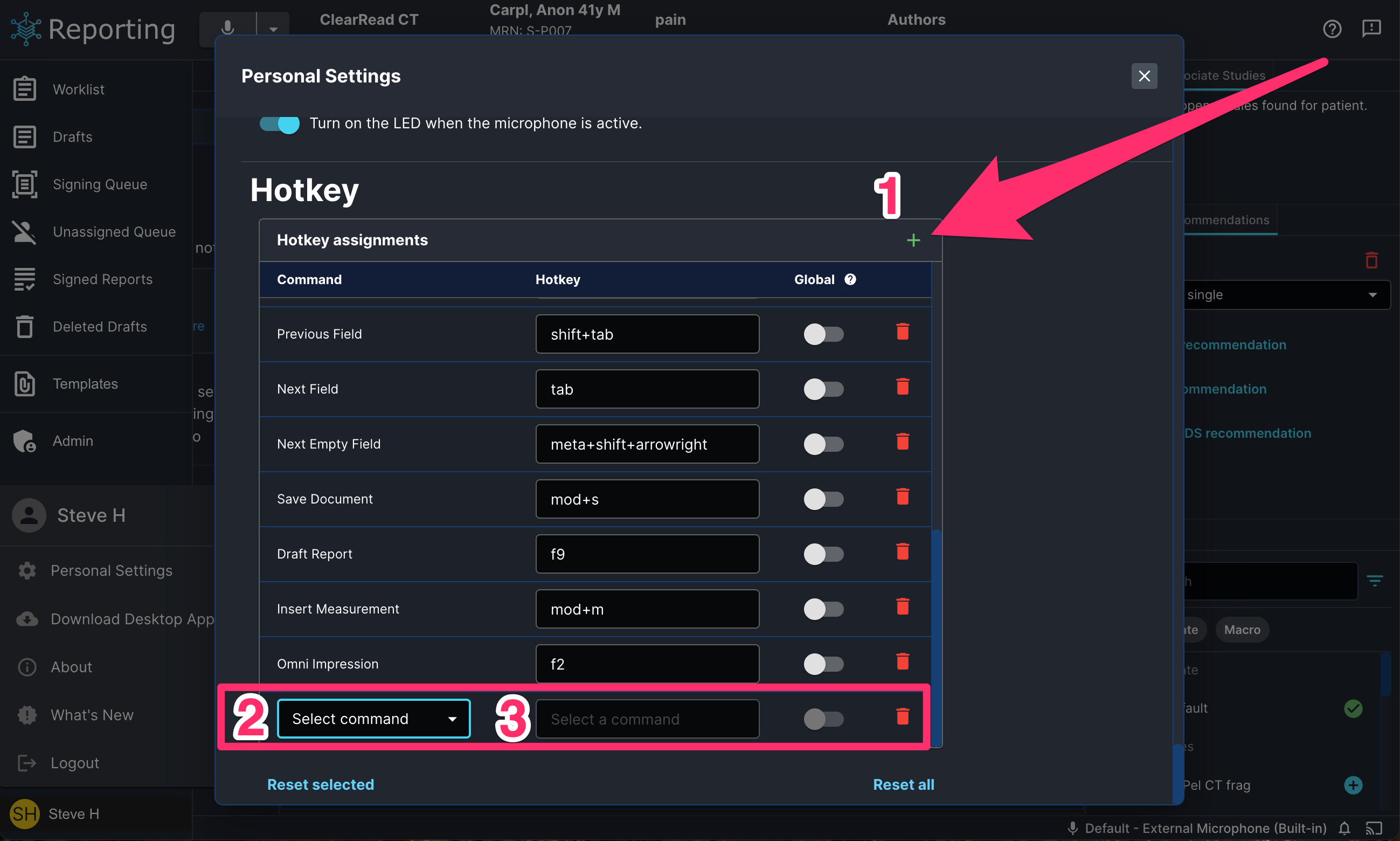Delete the Omni Impression hotkey
Image resolution: width=1400 pixels, height=841 pixels.
coord(903,662)
